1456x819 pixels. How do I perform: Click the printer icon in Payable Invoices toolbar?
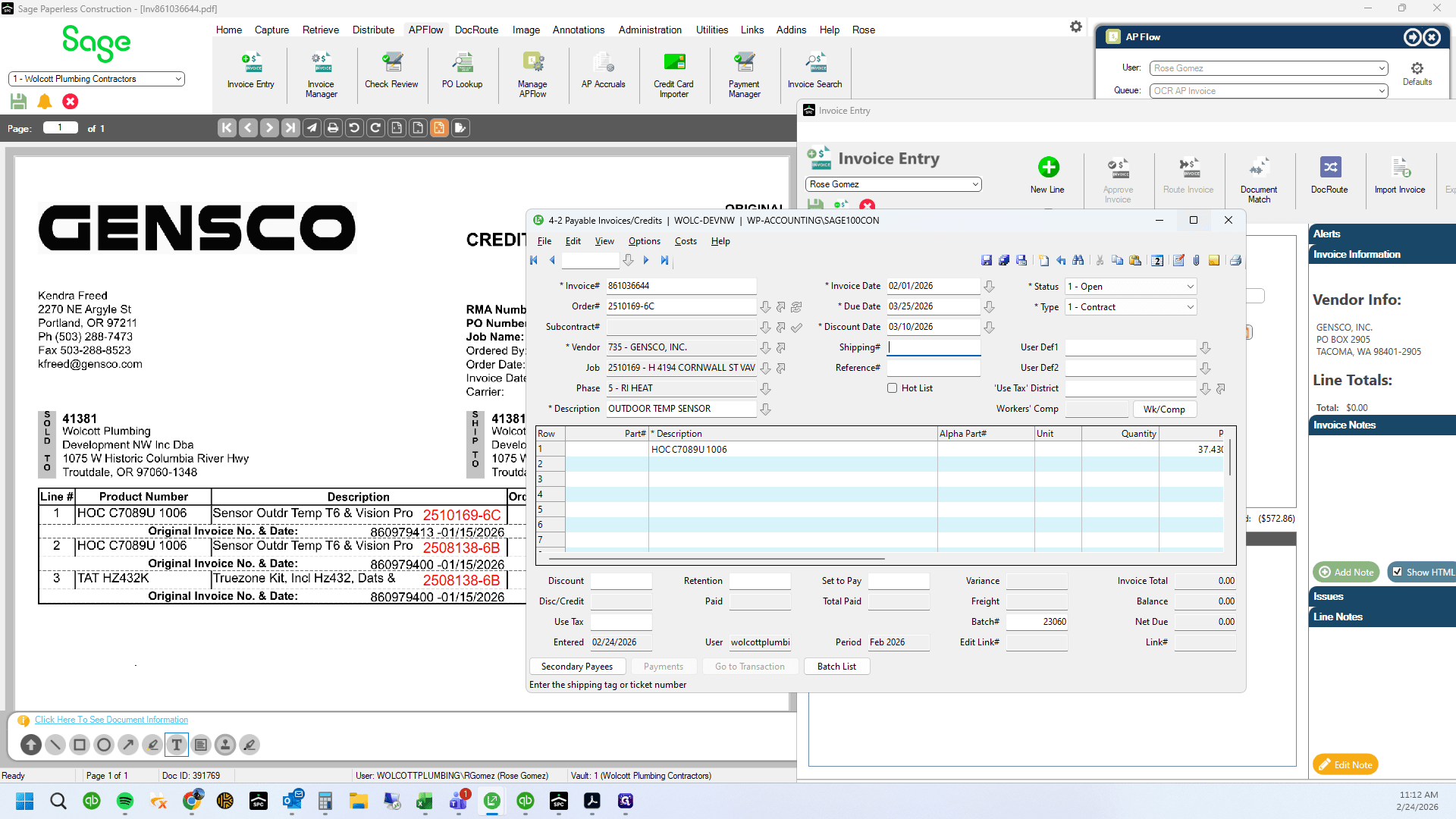pos(1235,260)
